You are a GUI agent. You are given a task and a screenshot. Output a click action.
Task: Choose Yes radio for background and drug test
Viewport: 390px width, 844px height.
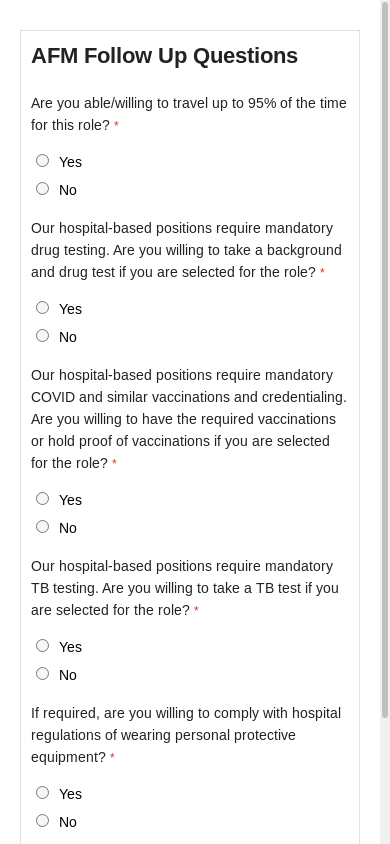(42, 307)
